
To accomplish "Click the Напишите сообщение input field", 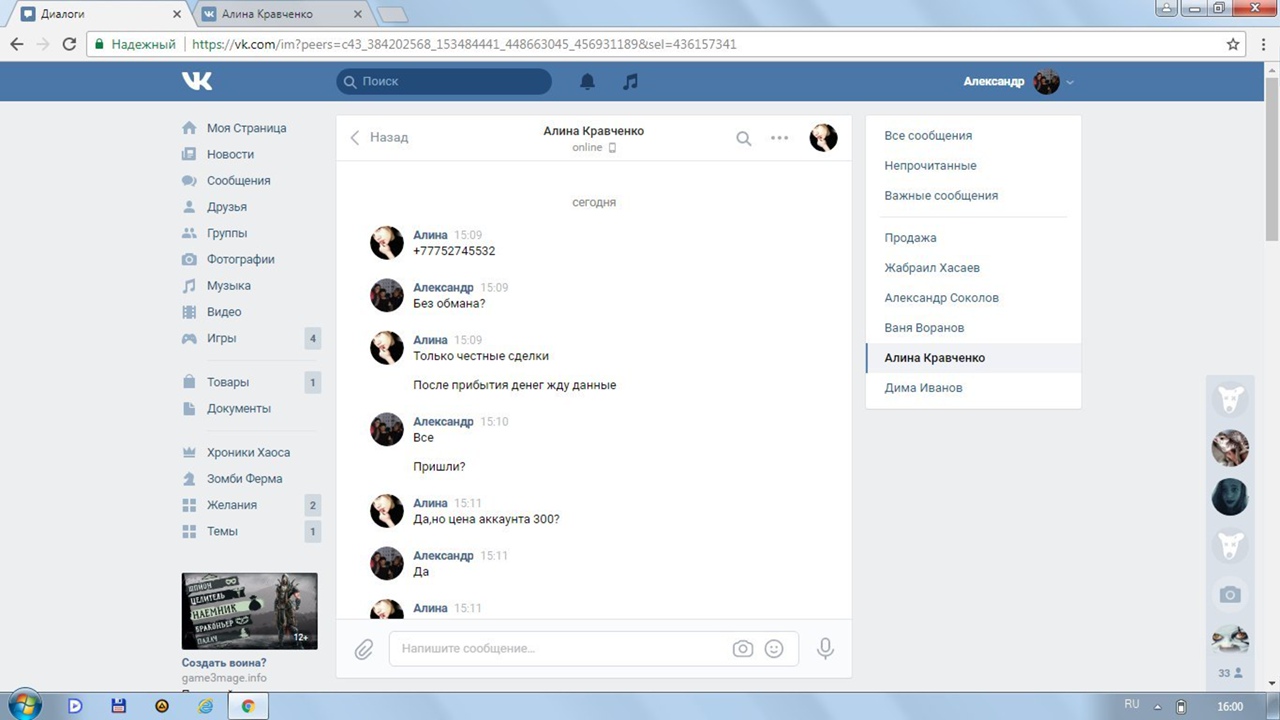I will [560, 649].
